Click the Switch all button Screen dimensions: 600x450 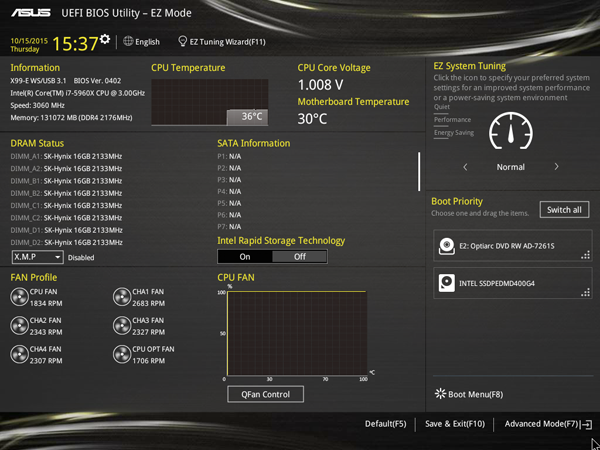564,209
